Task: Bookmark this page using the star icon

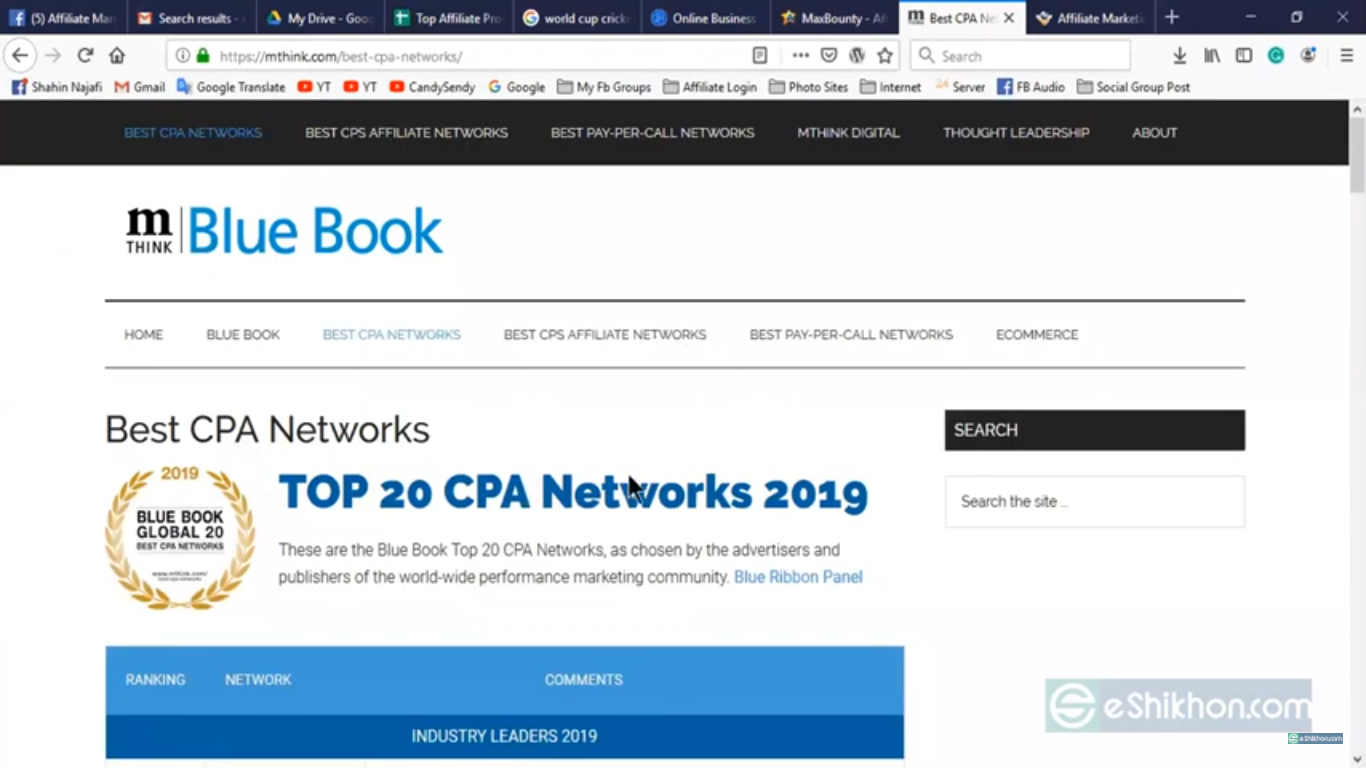Action: tap(885, 55)
